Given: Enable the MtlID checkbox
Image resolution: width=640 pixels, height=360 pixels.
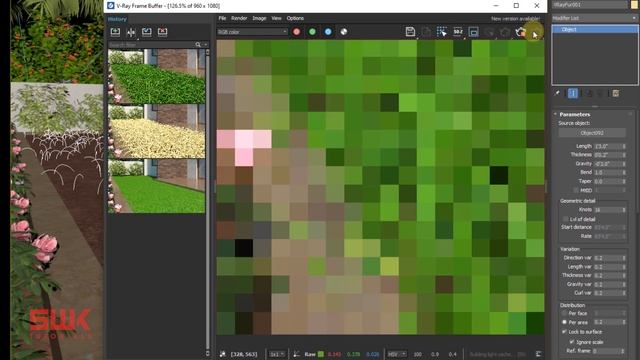Looking at the screenshot, I should coord(576,190).
